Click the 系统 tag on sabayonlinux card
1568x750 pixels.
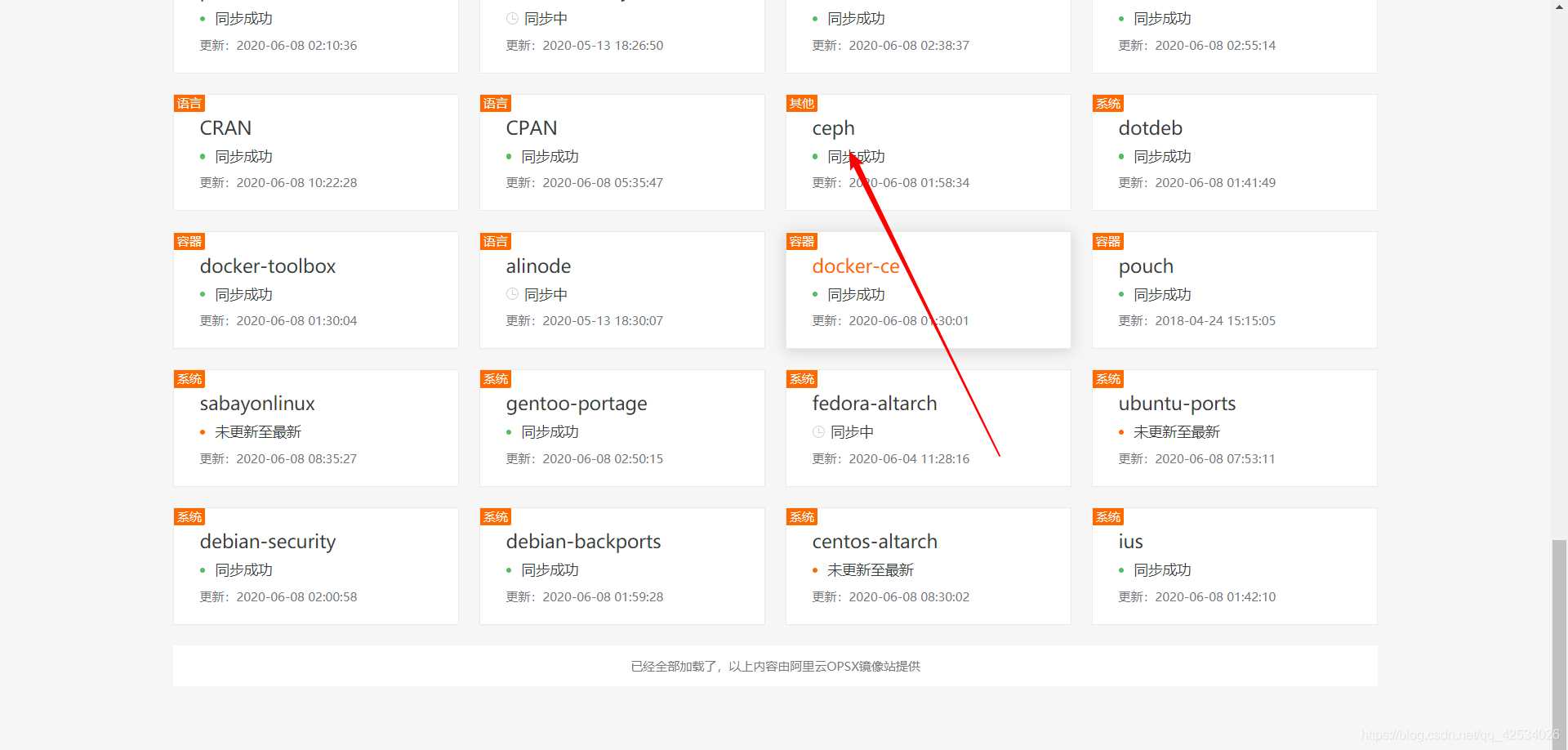tap(189, 379)
